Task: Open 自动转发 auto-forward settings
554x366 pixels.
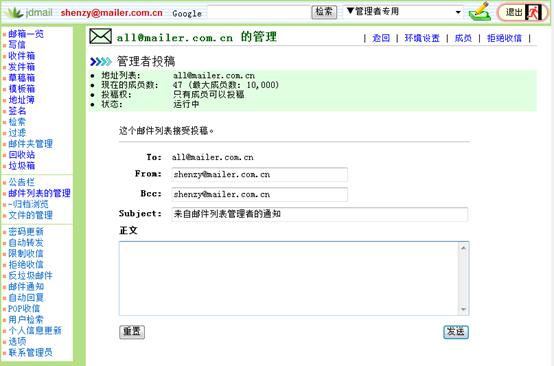Action: tap(26, 243)
